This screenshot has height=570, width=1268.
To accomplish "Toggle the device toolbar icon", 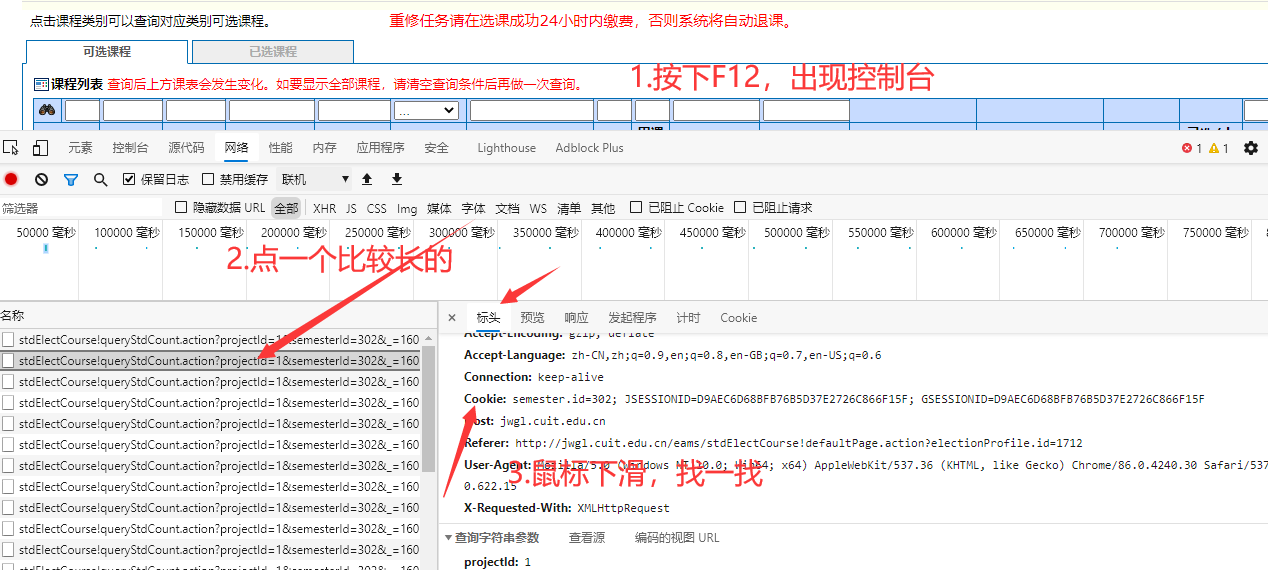I will (x=40, y=148).
